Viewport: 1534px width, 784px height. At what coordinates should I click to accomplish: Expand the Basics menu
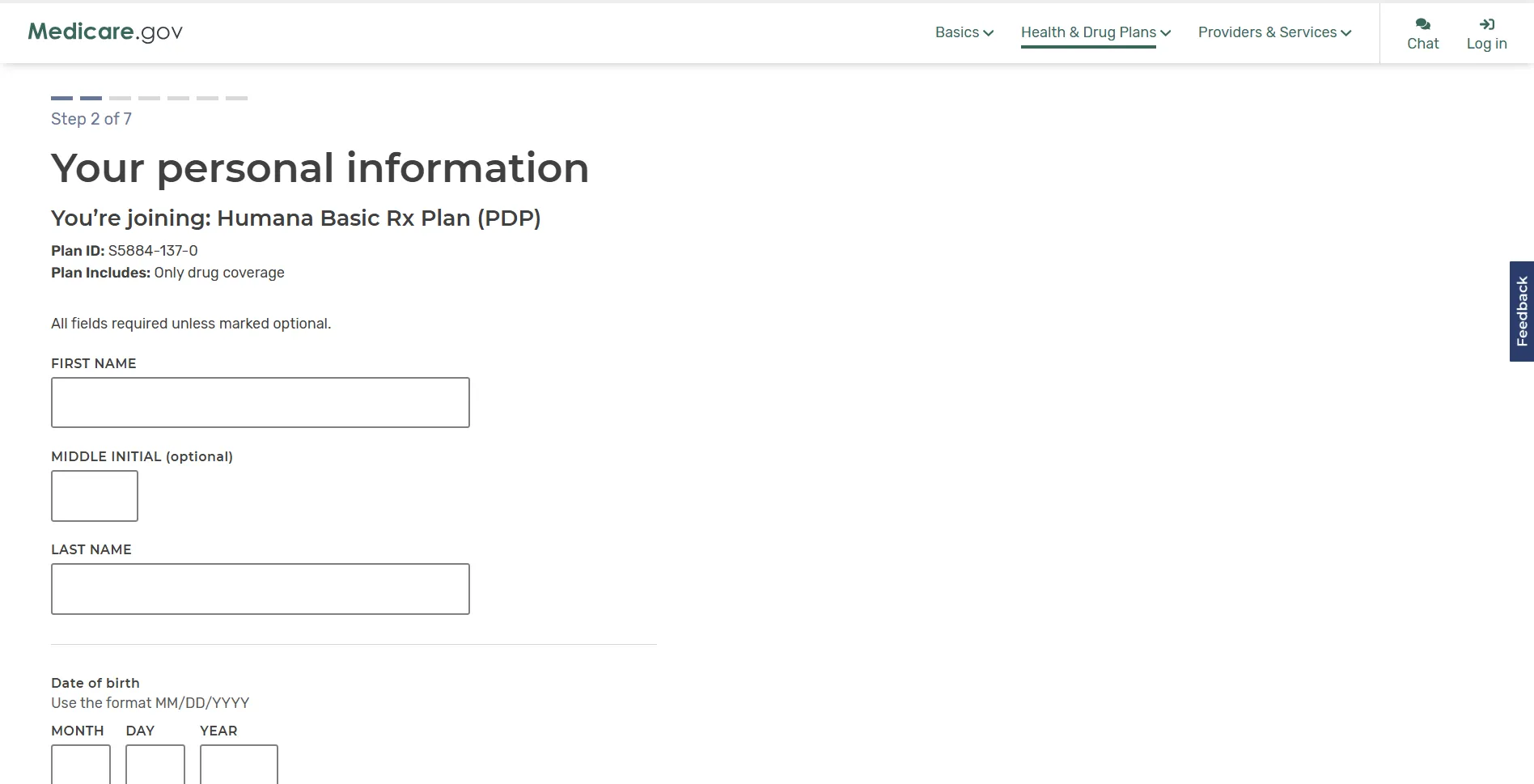(964, 32)
